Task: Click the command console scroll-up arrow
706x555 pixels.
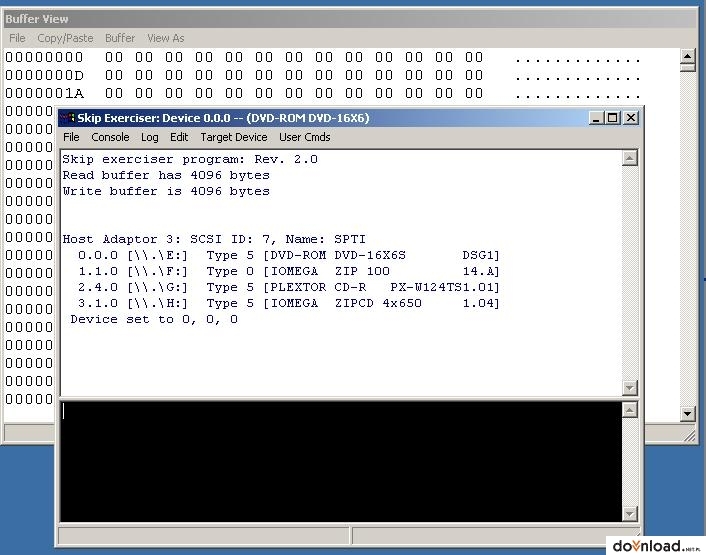Action: tap(629, 410)
